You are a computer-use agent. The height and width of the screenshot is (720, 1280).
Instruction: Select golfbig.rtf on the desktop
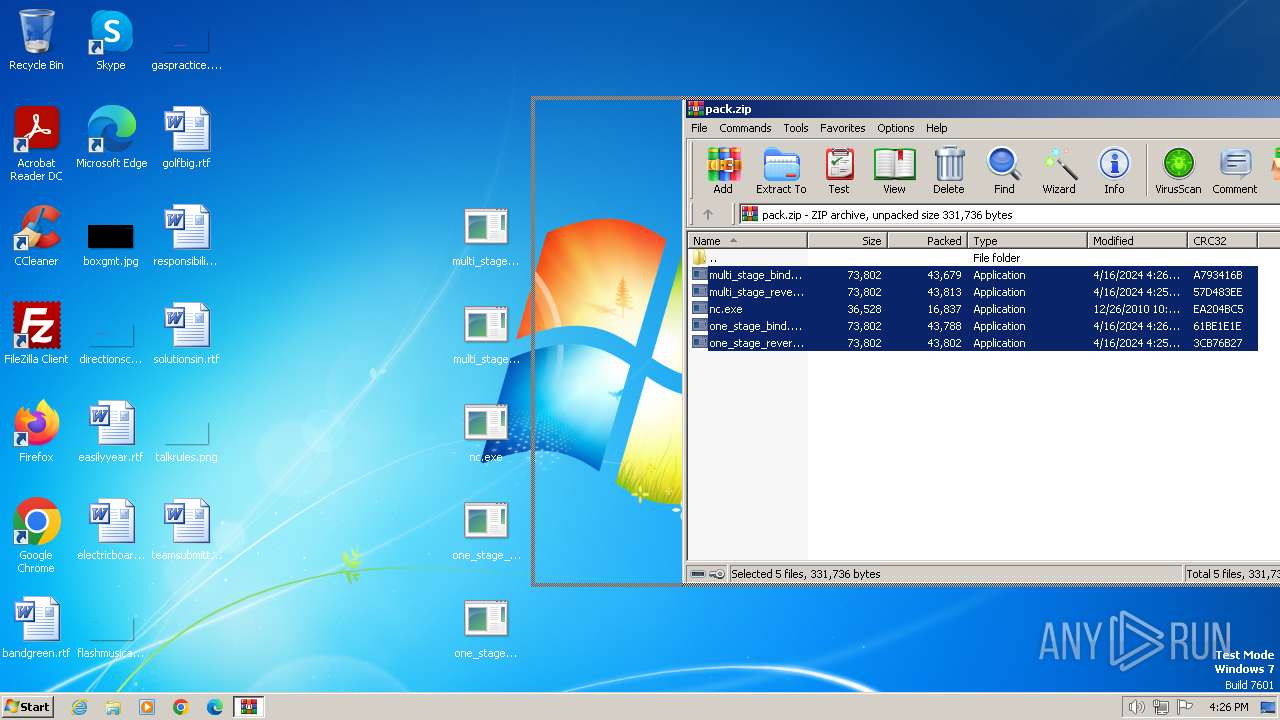coord(186,138)
